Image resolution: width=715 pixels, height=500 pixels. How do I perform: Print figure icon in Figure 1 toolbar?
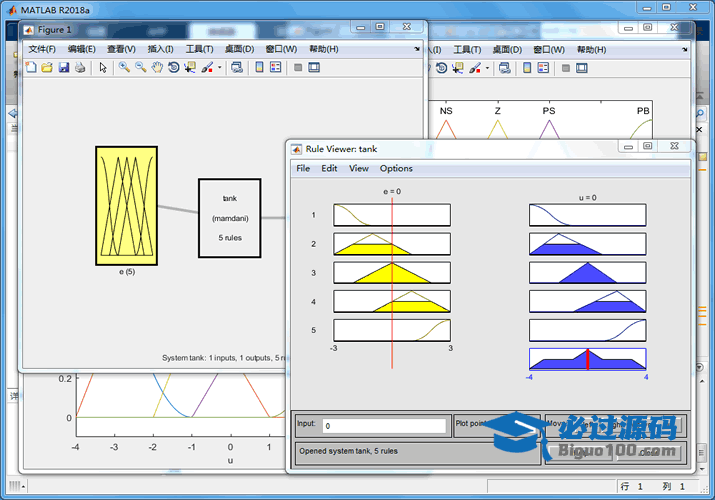(x=80, y=67)
